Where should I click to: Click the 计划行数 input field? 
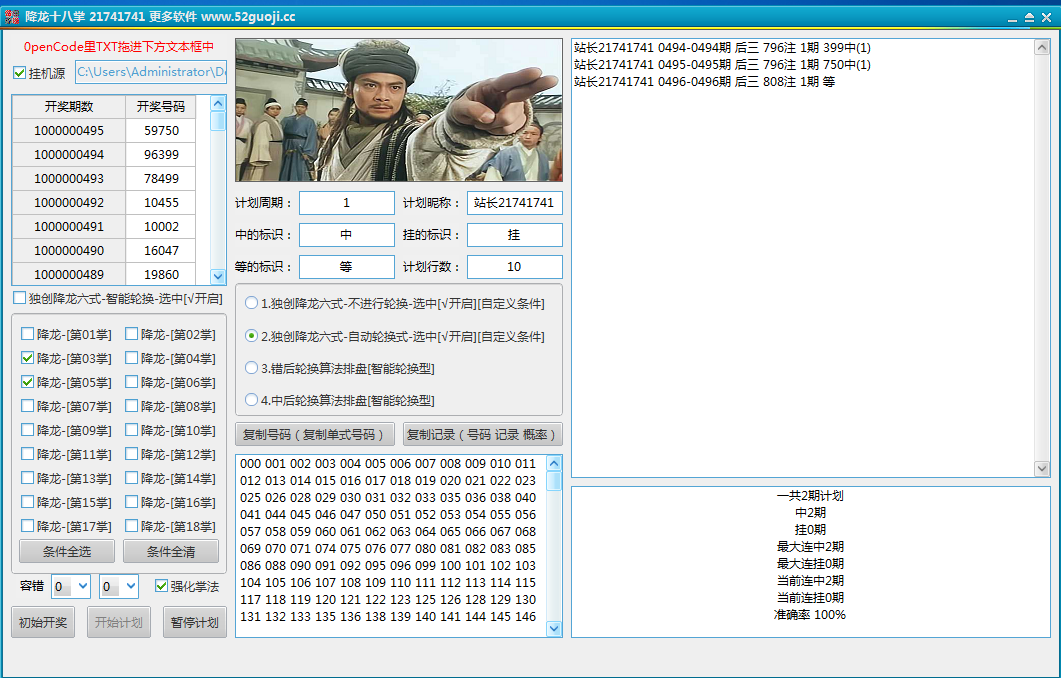click(x=514, y=267)
